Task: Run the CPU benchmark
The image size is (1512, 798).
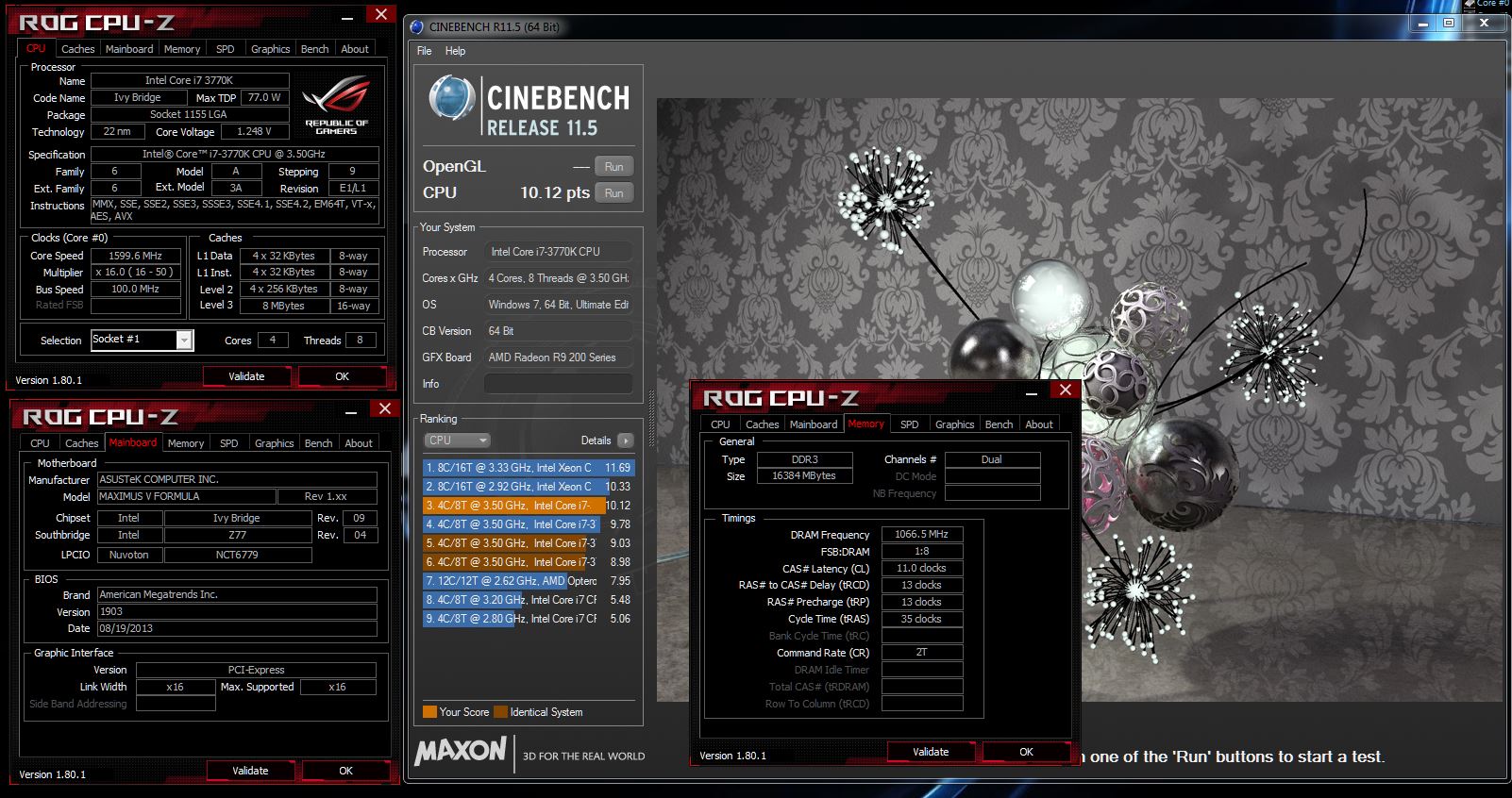Action: click(x=614, y=193)
